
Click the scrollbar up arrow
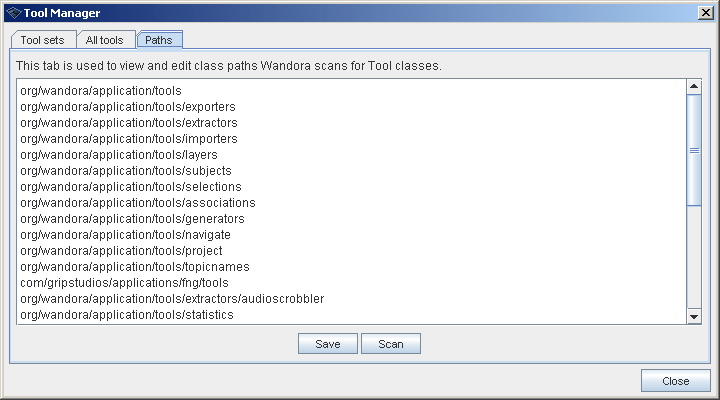(x=694, y=87)
